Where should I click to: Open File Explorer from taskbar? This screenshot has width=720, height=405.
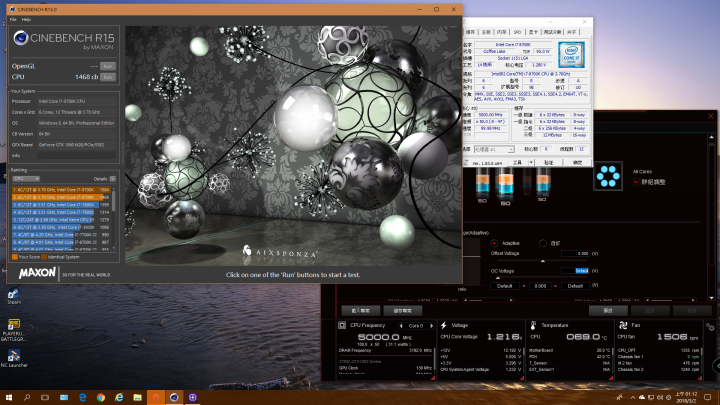(137, 397)
